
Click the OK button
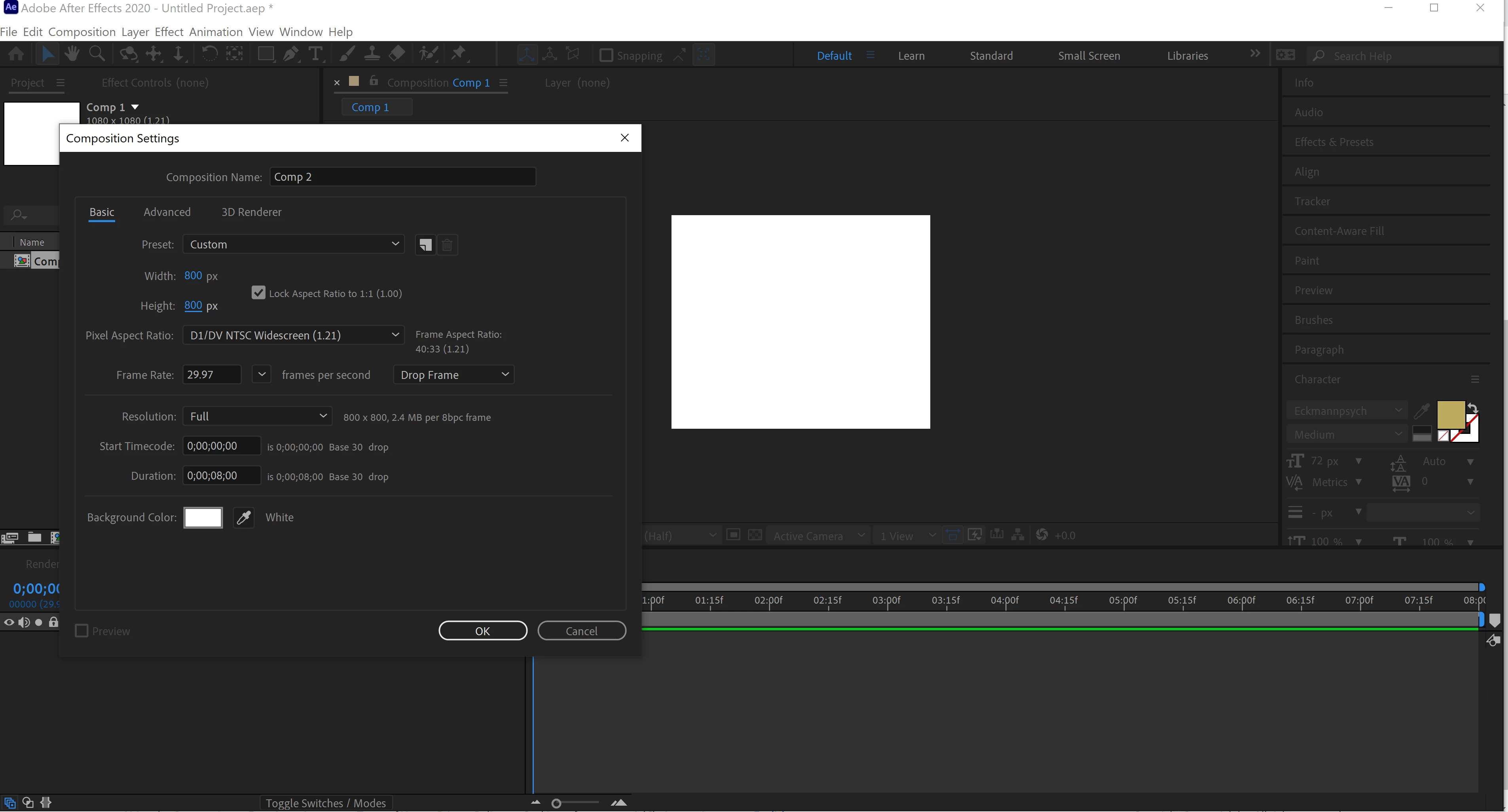coord(482,630)
